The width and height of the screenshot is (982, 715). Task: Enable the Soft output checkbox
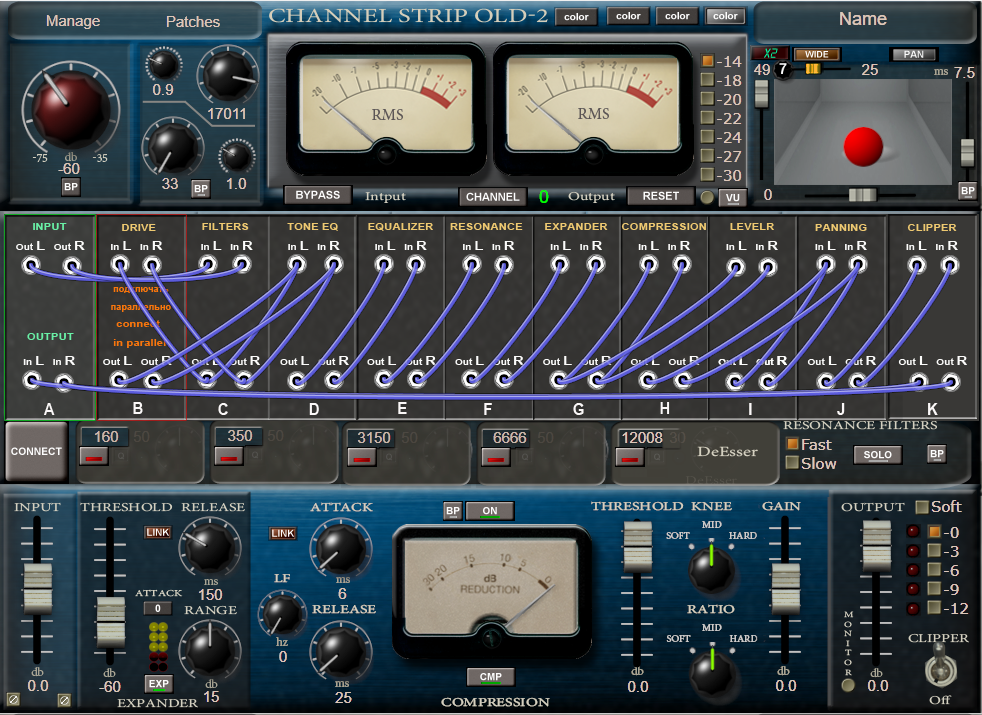(922, 507)
